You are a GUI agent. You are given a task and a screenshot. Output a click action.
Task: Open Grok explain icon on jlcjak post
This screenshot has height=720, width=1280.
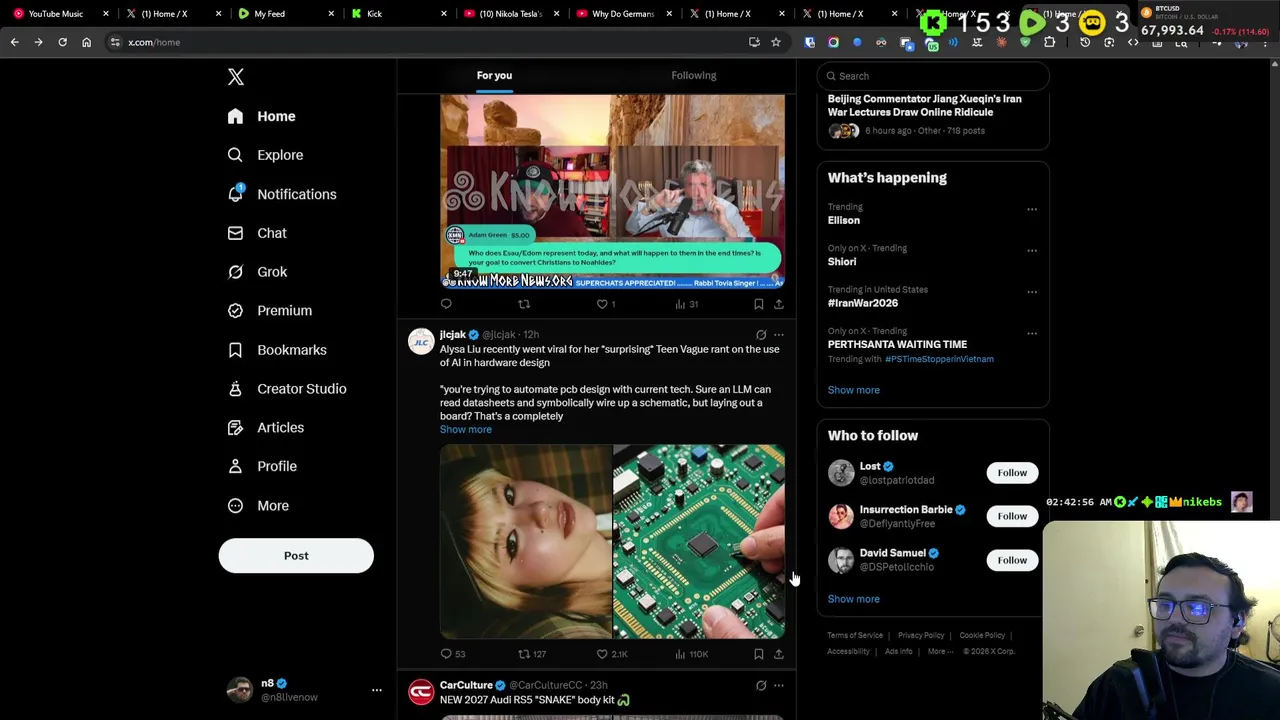point(761,335)
